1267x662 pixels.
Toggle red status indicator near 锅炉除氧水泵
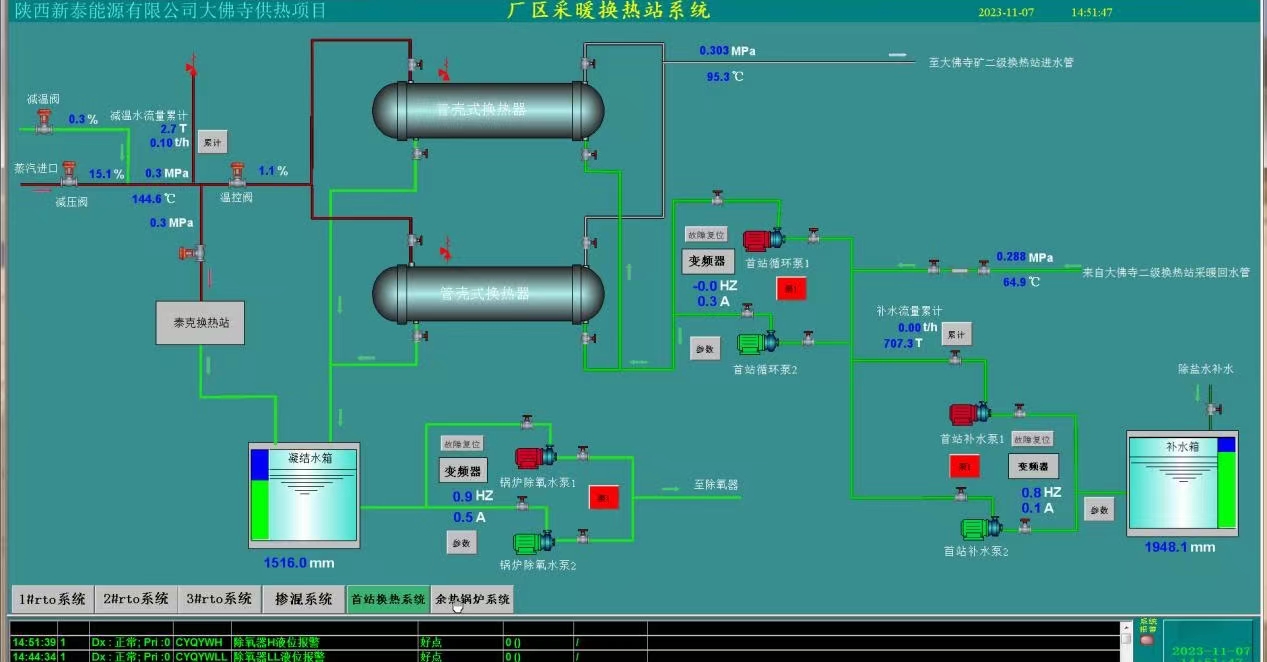pos(604,496)
